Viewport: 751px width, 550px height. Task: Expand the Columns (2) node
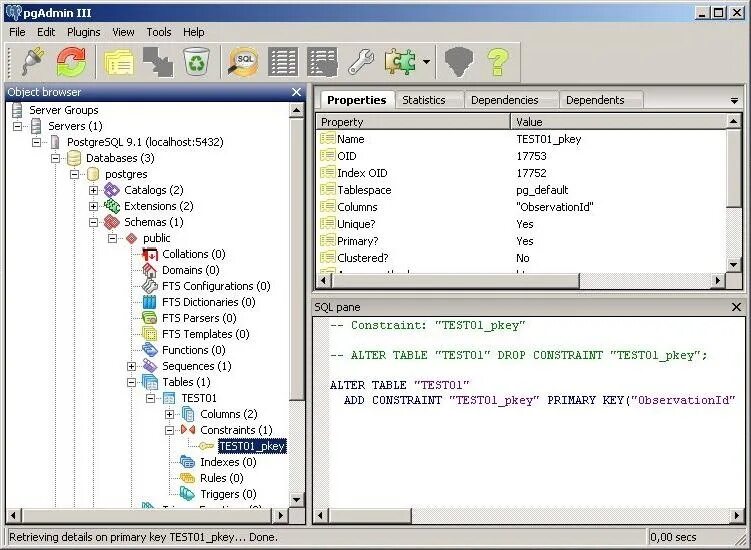[x=170, y=414]
